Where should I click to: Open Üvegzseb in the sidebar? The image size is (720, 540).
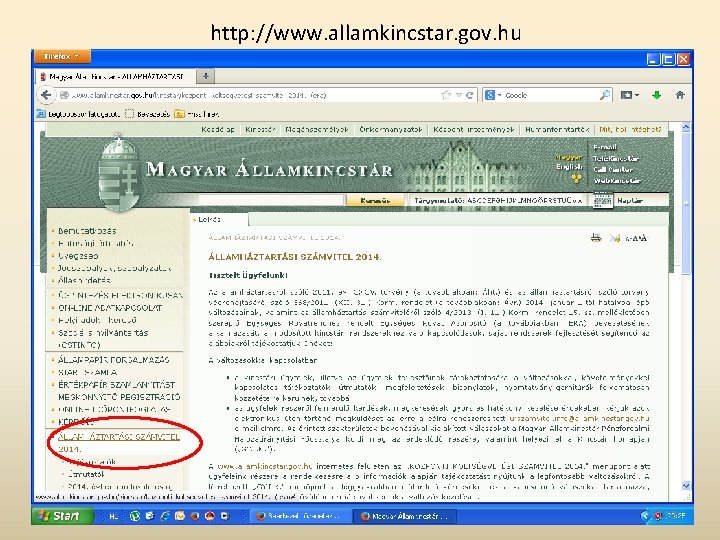78,256
